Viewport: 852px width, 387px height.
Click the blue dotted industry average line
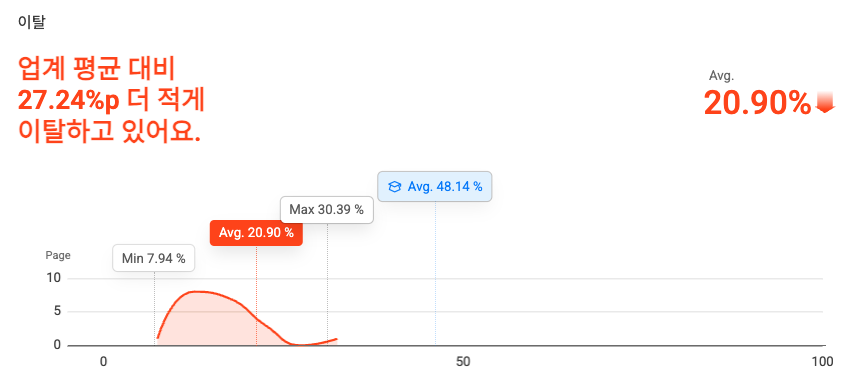pyautogui.click(x=435, y=273)
